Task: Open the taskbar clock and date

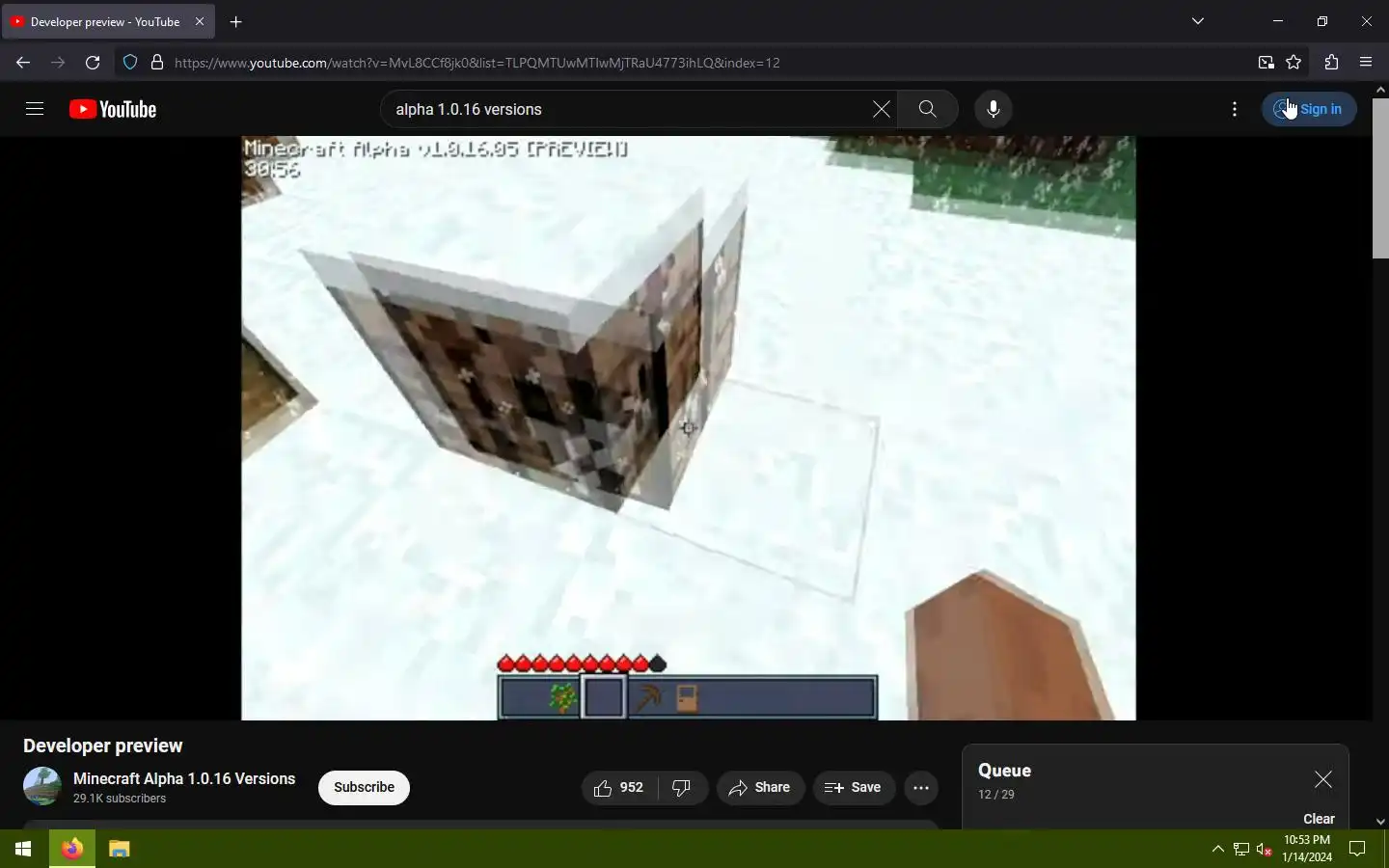Action: click(1307, 849)
